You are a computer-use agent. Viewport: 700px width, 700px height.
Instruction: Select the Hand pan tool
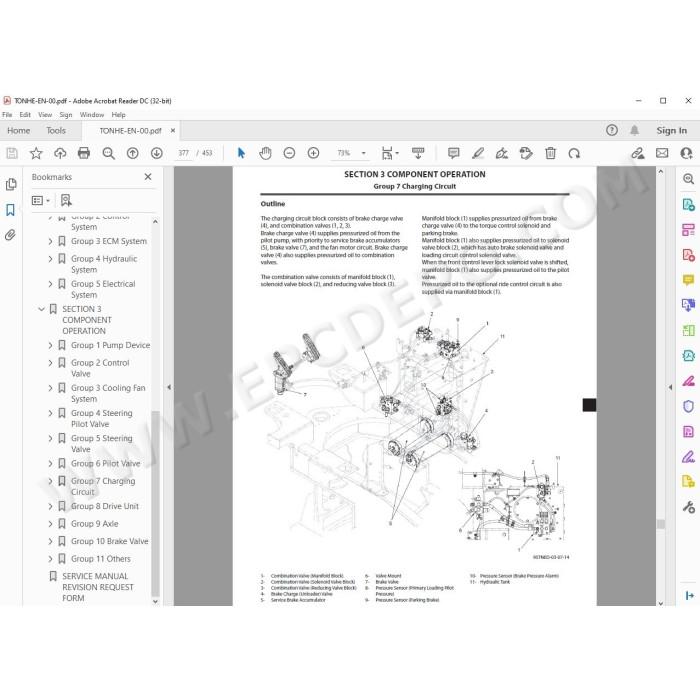click(x=265, y=153)
